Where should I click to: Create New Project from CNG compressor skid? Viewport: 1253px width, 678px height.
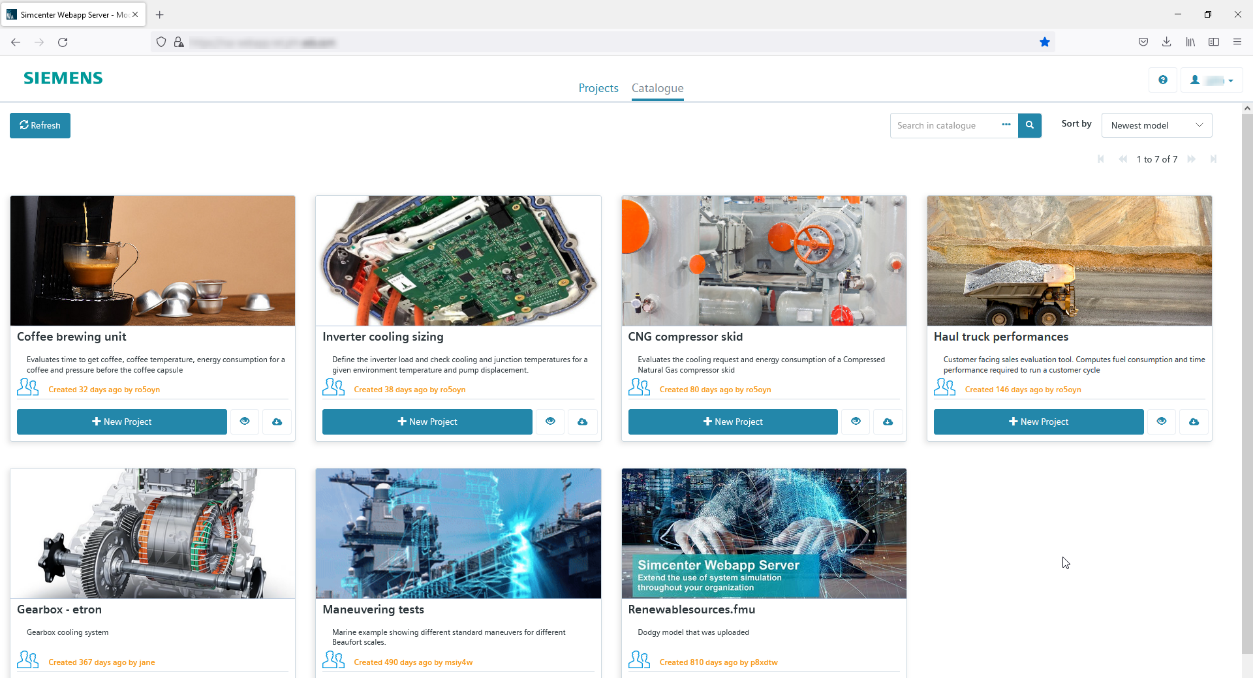[733, 422]
